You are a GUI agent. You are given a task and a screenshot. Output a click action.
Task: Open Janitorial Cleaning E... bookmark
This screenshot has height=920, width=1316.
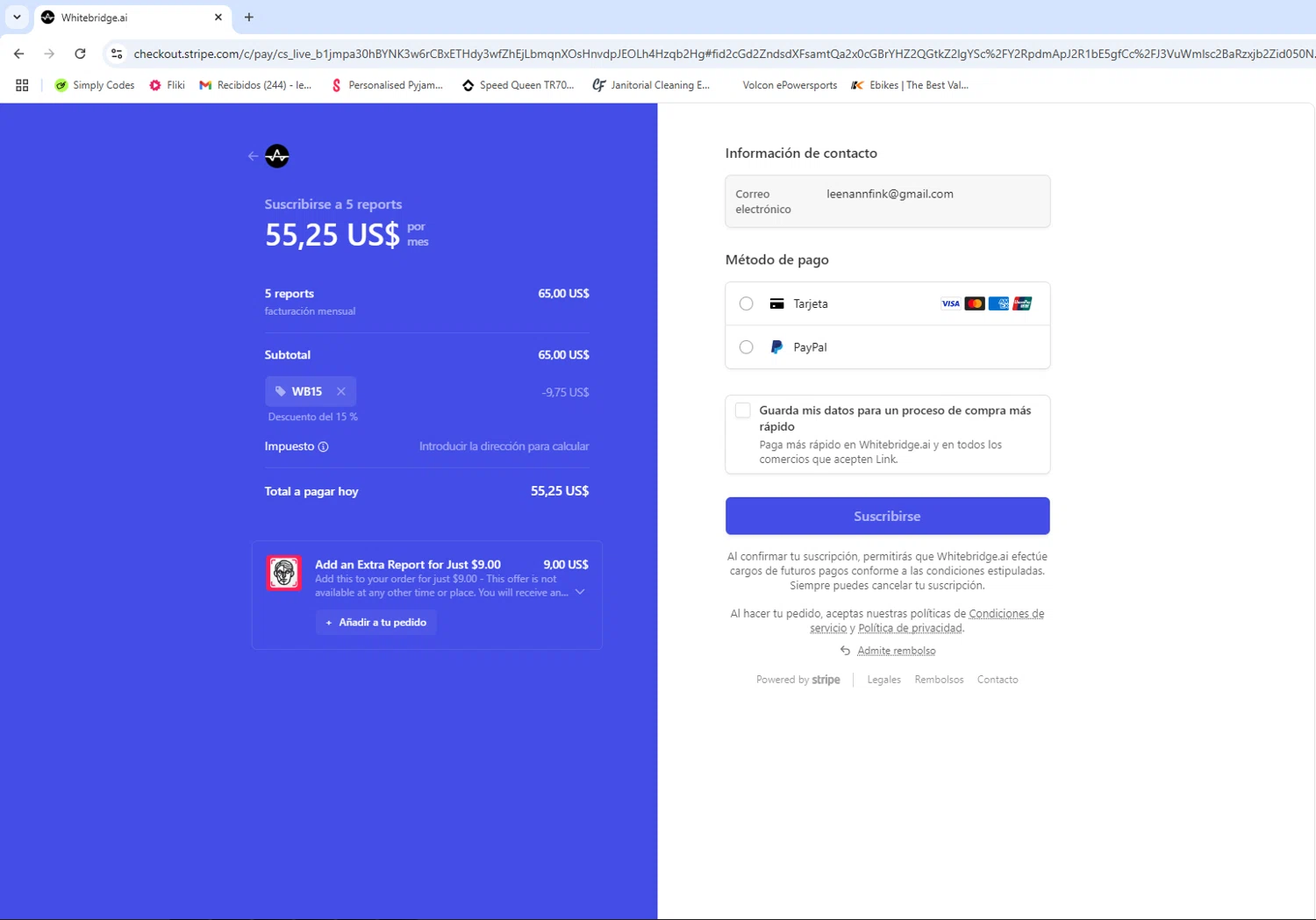click(651, 85)
